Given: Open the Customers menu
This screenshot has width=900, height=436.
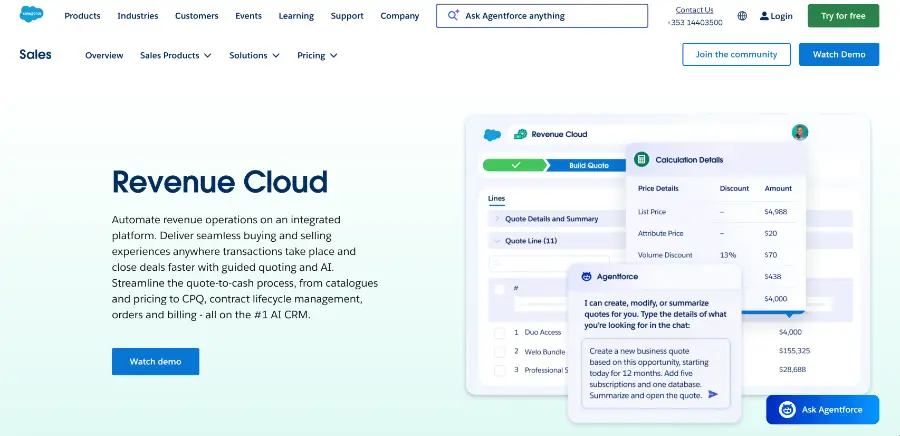Looking at the screenshot, I should click(x=197, y=16).
